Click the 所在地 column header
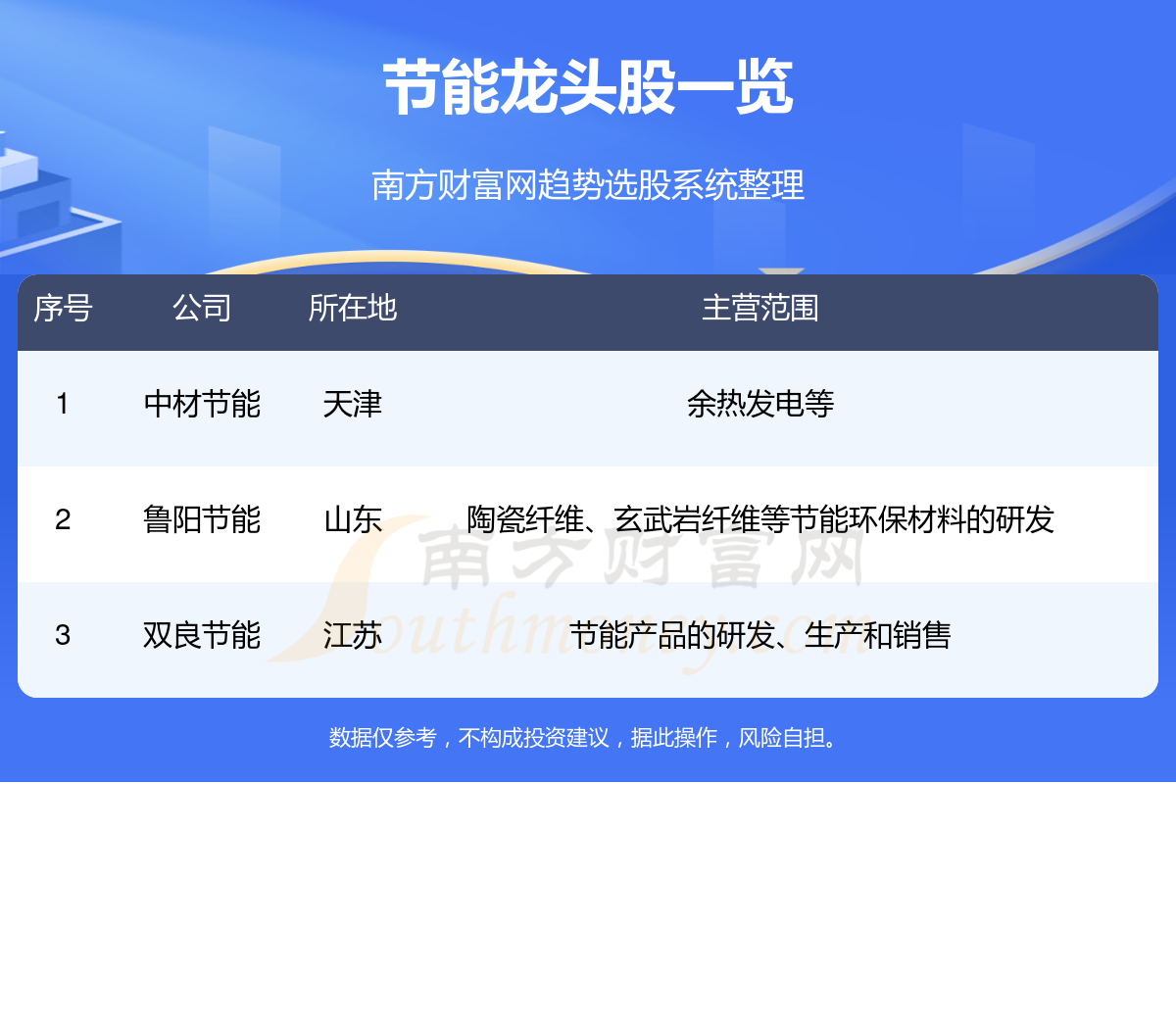 click(353, 308)
